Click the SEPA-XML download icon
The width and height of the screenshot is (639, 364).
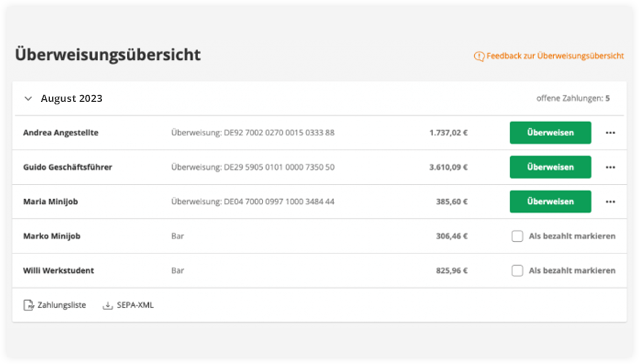[108, 305]
